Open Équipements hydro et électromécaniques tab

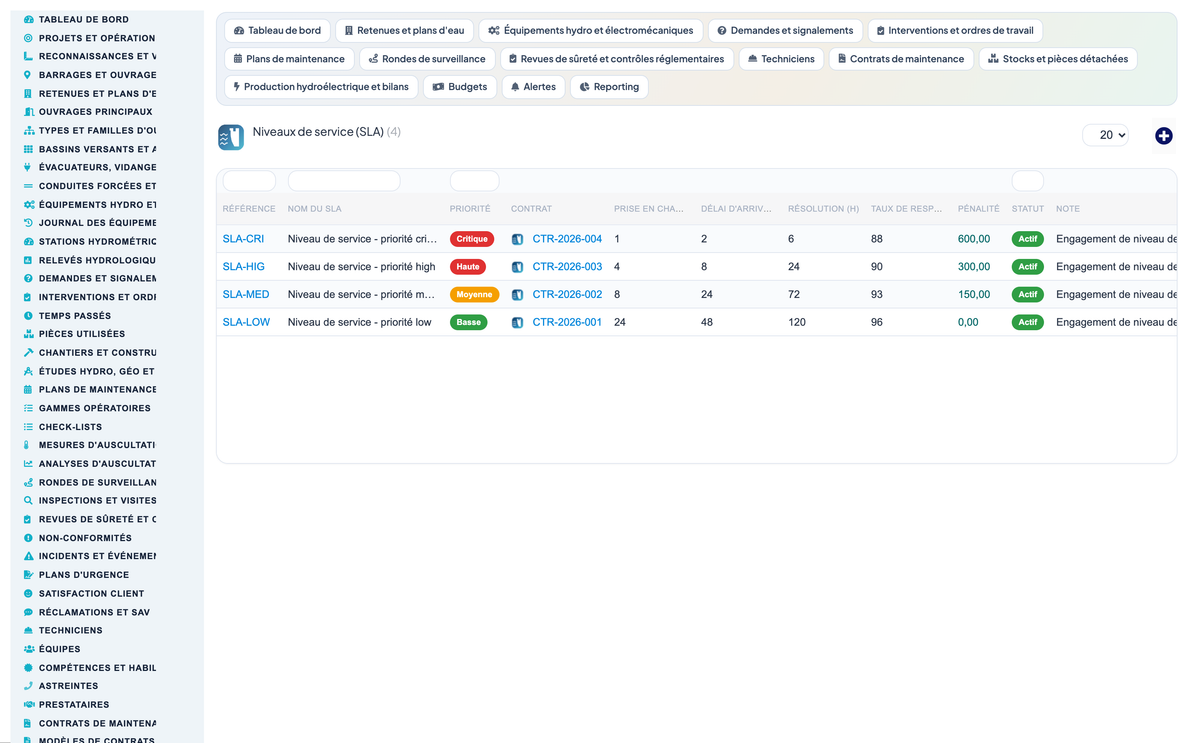(591, 31)
